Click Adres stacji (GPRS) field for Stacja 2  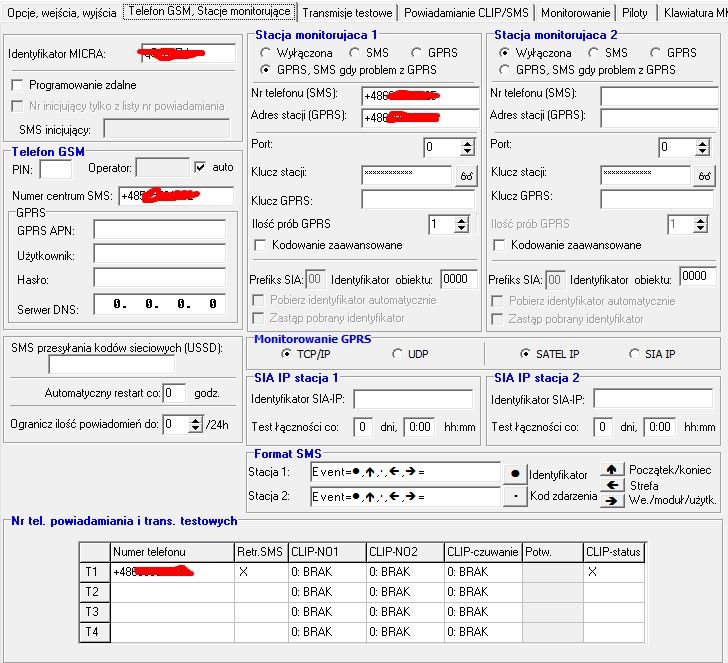659,118
